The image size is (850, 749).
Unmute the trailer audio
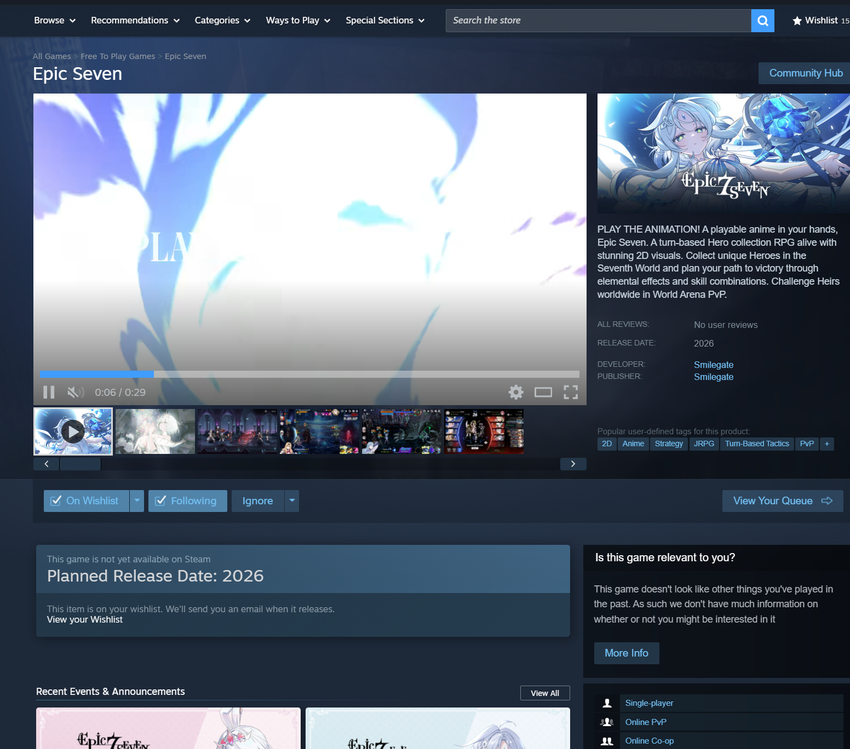[75, 392]
